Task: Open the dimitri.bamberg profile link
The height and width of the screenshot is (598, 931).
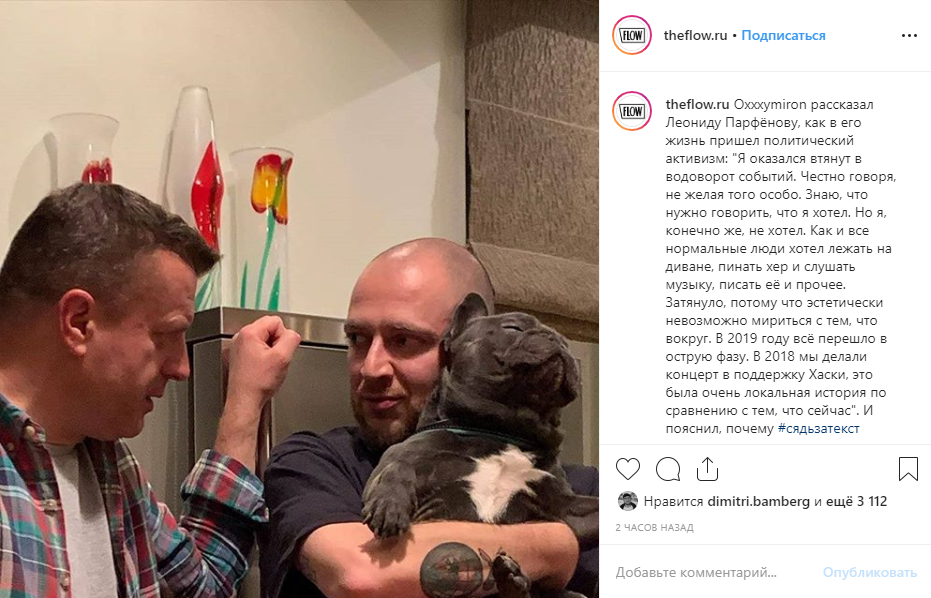Action: [x=758, y=502]
